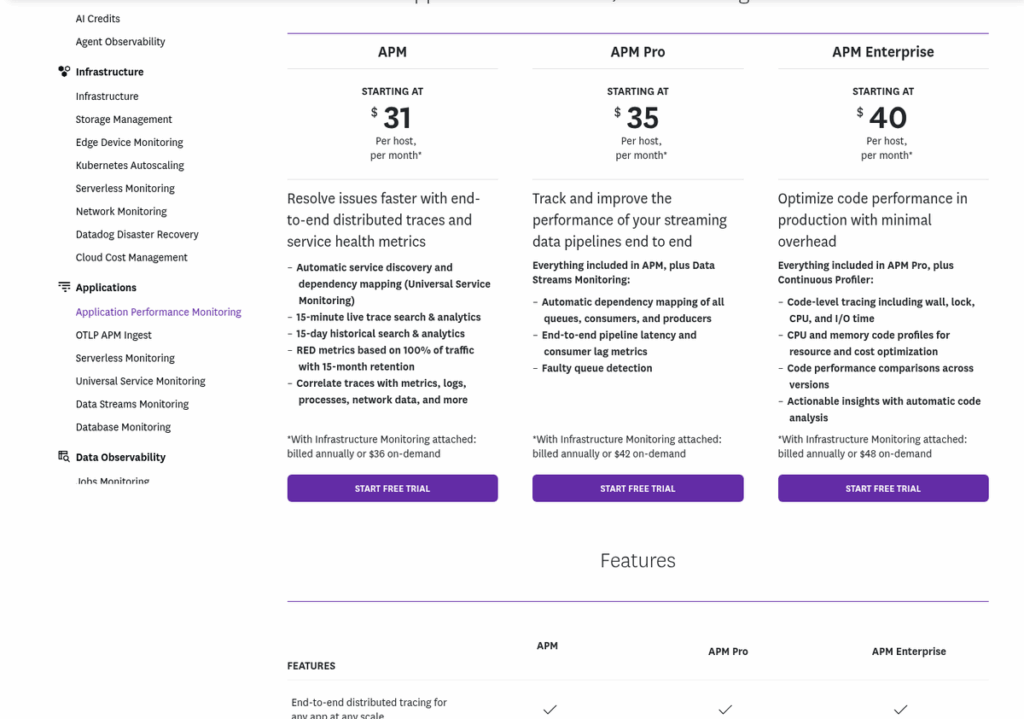The height and width of the screenshot is (719, 1024).
Task: Select Application Performance Monitoring link
Action: tap(158, 312)
